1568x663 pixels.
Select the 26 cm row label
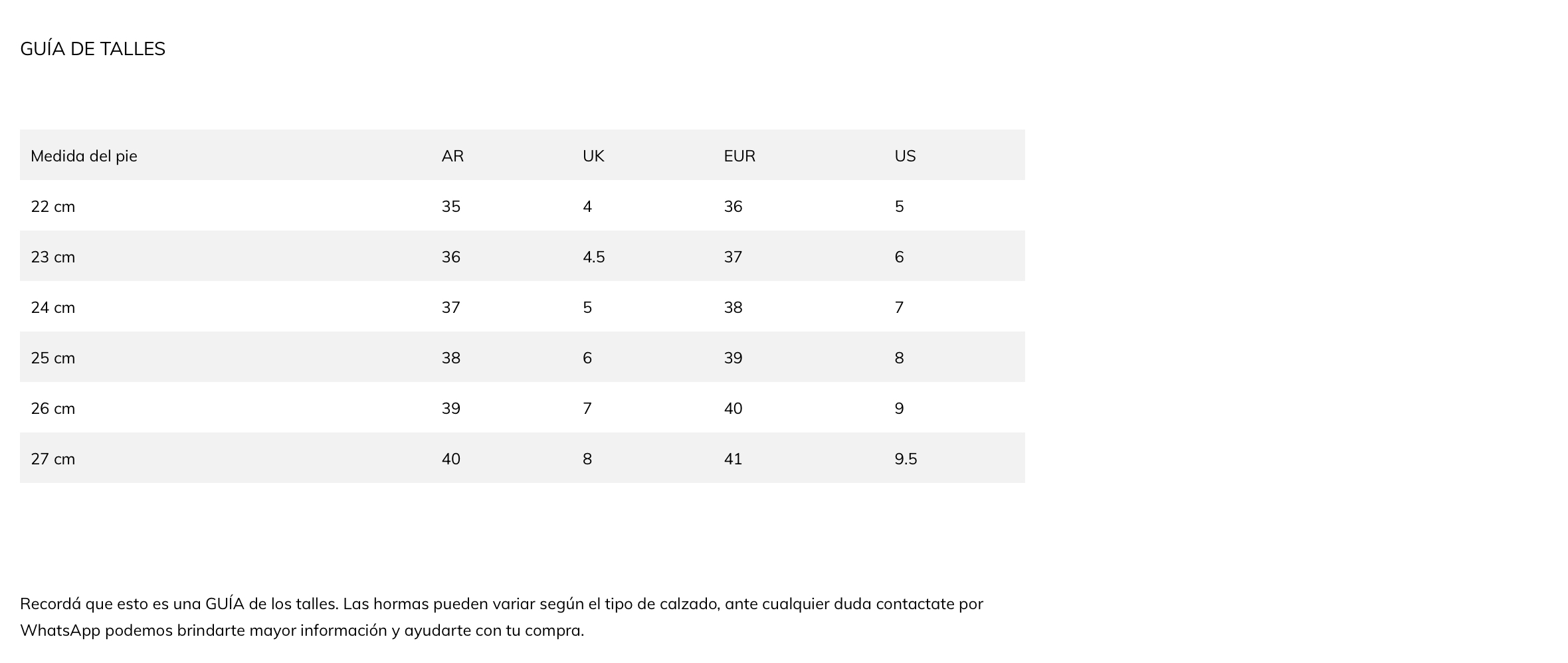[x=53, y=409]
